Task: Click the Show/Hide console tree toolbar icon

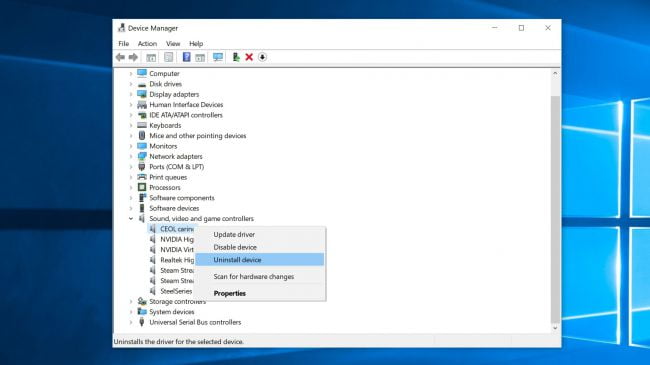Action: [151, 57]
